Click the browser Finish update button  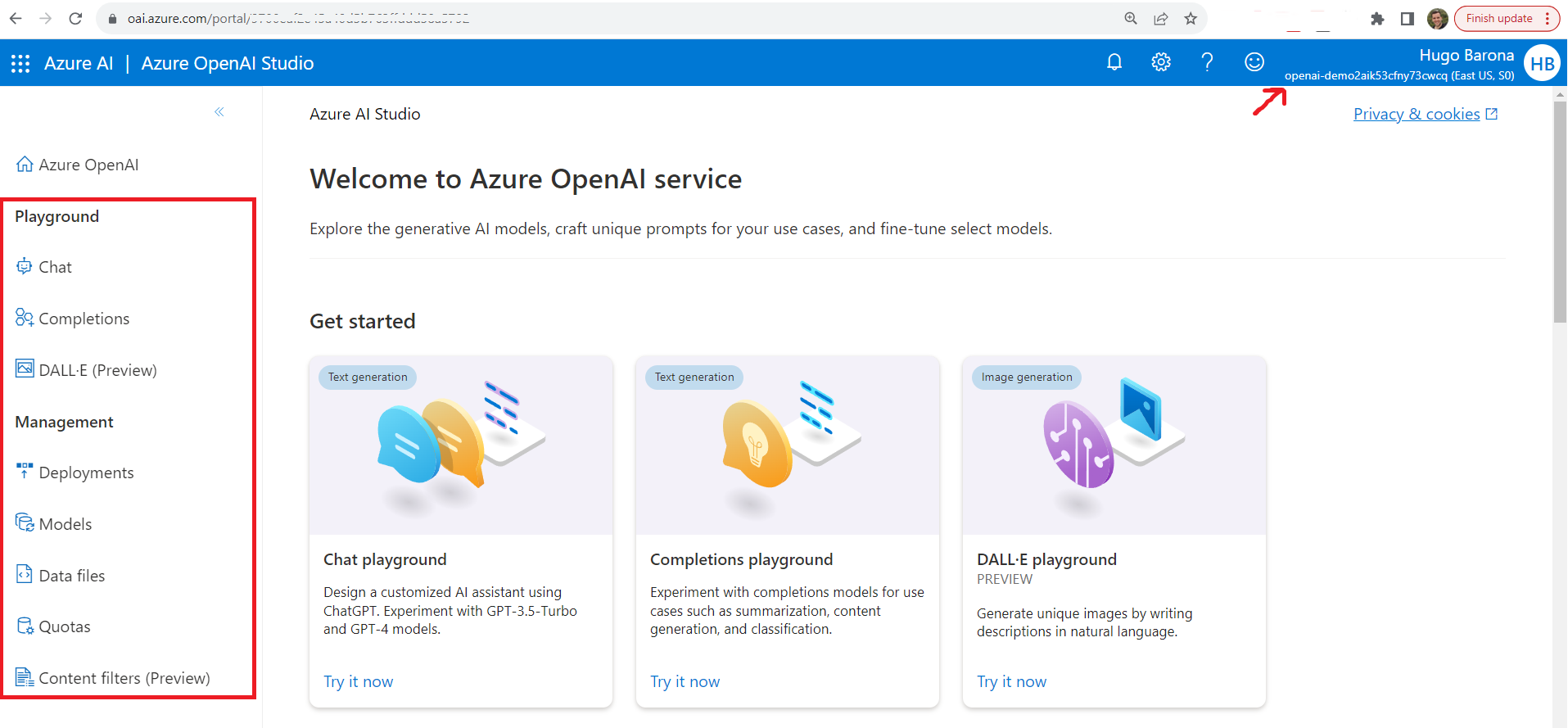pos(1498,18)
